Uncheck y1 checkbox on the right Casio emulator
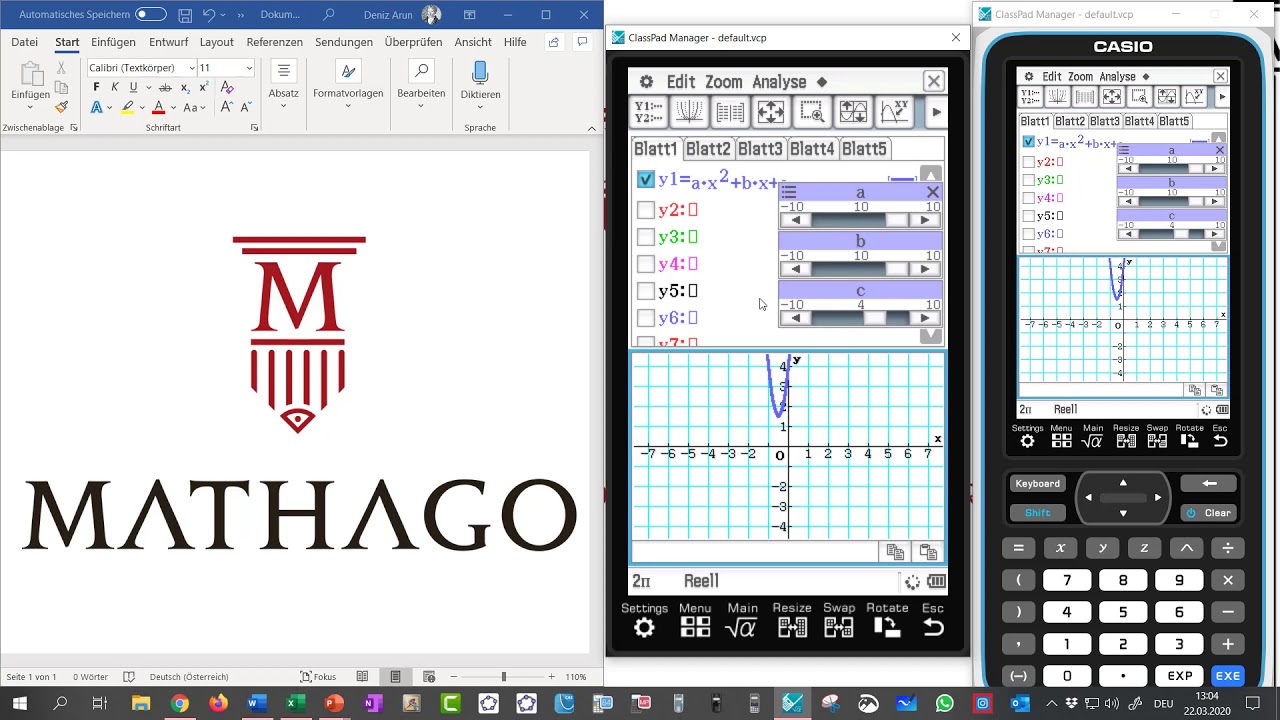1280x720 pixels. [1028, 142]
